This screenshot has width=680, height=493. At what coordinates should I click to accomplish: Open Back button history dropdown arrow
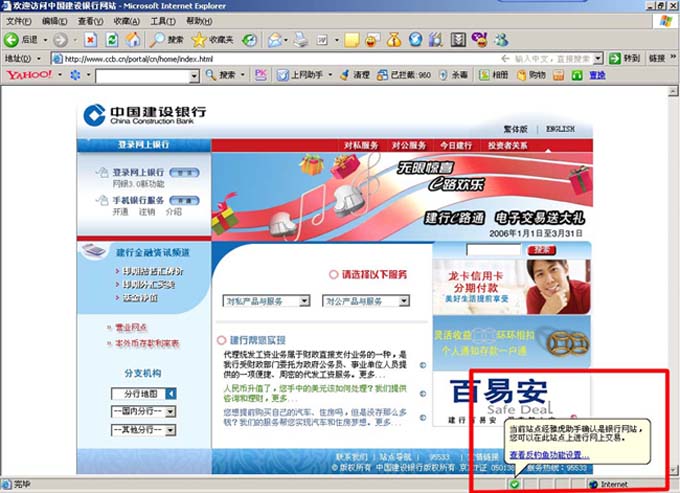(x=45, y=40)
